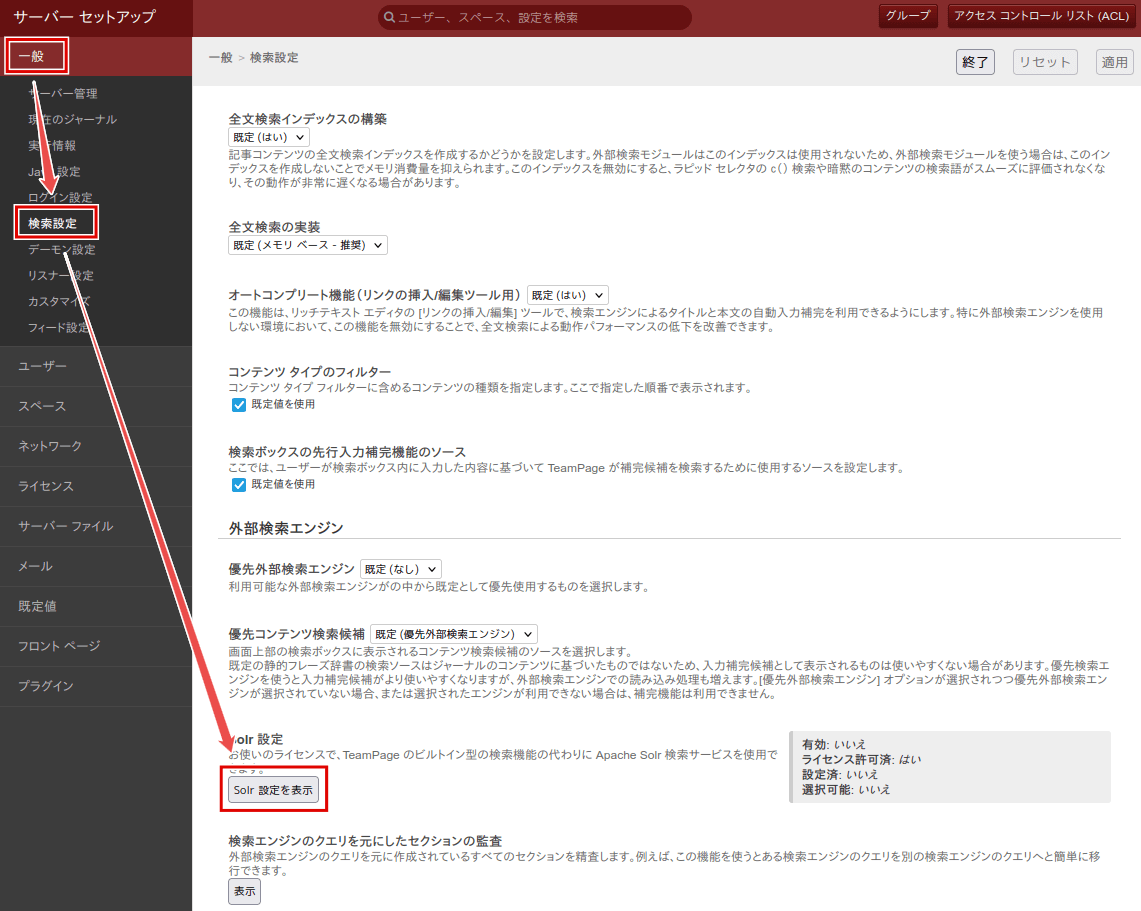Open サーバー管理 in the sidebar
This screenshot has width=1141, height=911.
coord(63,93)
